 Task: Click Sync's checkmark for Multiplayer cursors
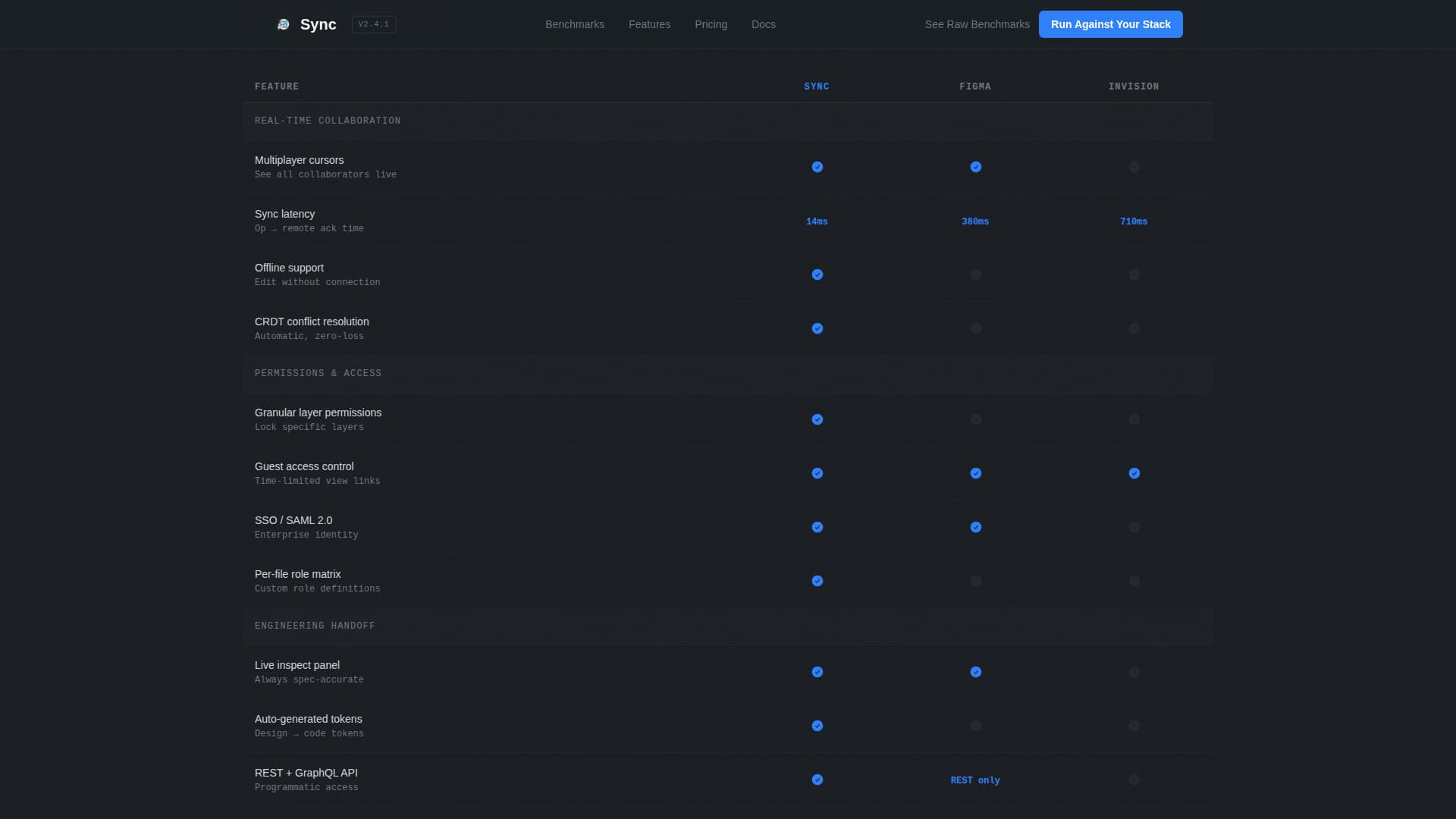coord(817,167)
